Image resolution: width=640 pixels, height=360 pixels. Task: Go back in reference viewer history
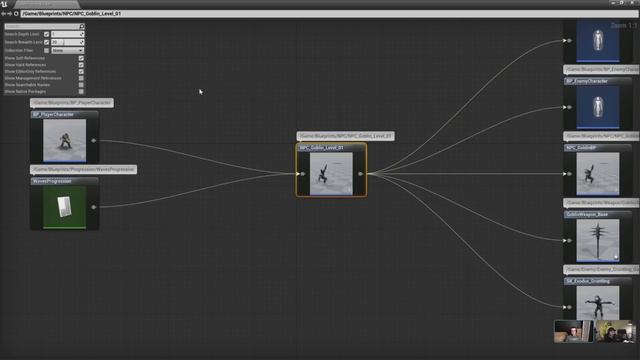4,13
